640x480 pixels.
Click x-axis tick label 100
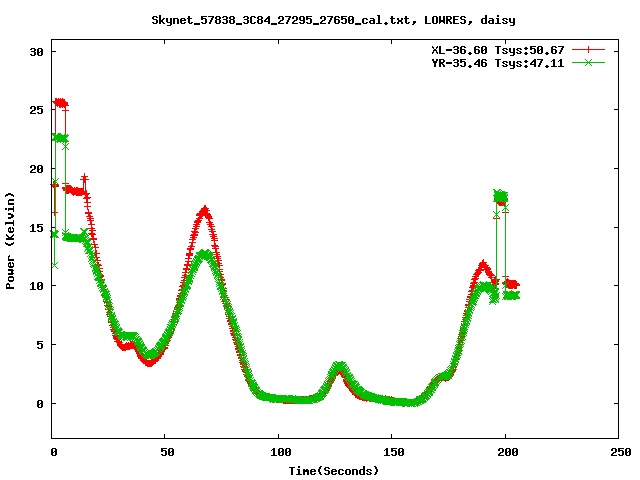[x=280, y=452]
